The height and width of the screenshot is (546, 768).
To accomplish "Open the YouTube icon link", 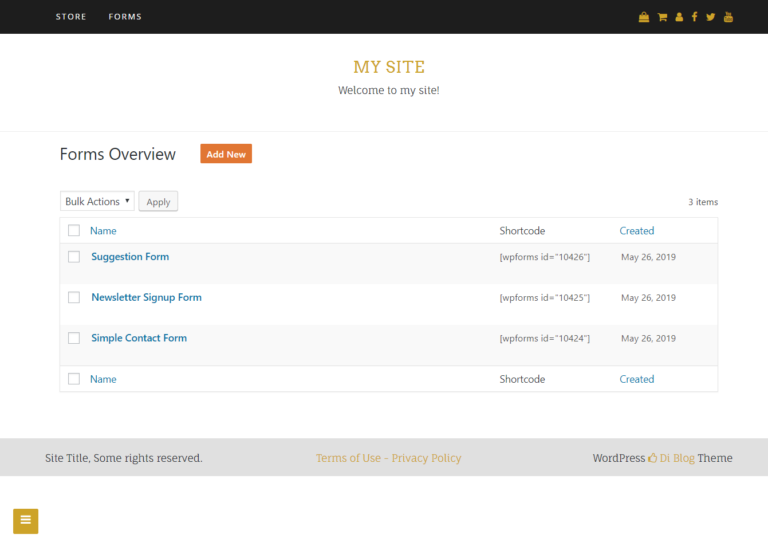I will pyautogui.click(x=729, y=17).
